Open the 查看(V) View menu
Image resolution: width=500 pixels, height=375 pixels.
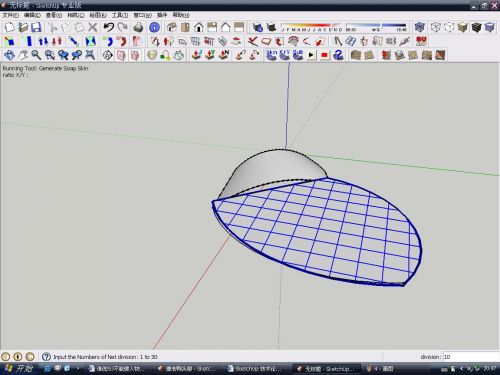pyautogui.click(x=54, y=15)
